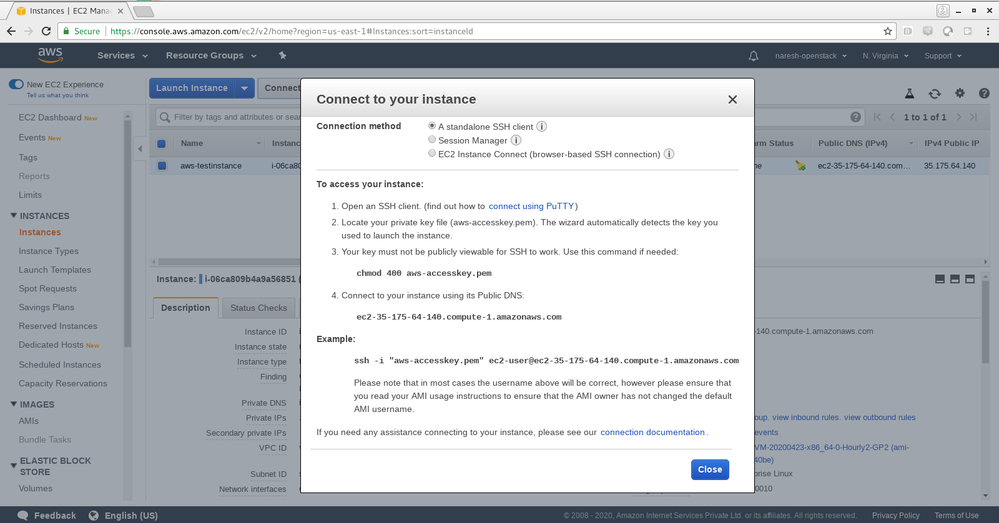This screenshot has height=523, width=999.
Task: Click the refresh instances icon
Action: [934, 93]
